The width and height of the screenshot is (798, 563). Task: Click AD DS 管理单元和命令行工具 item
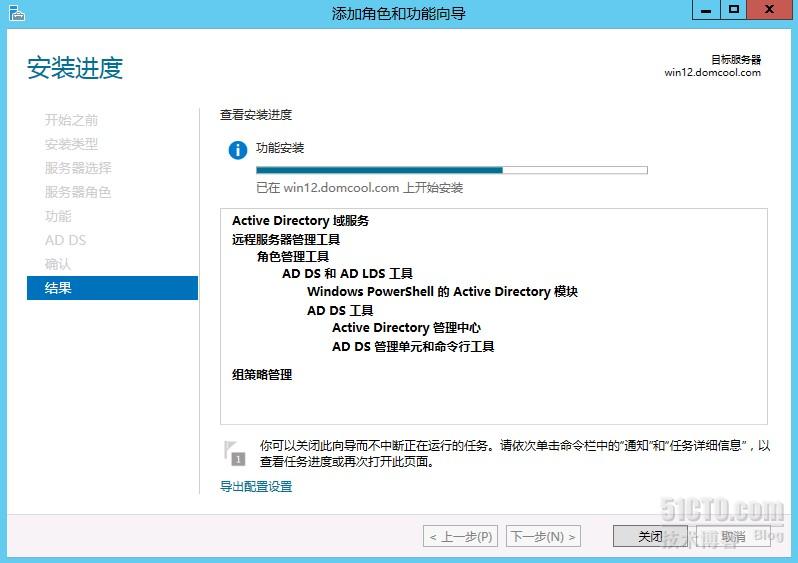(x=413, y=347)
